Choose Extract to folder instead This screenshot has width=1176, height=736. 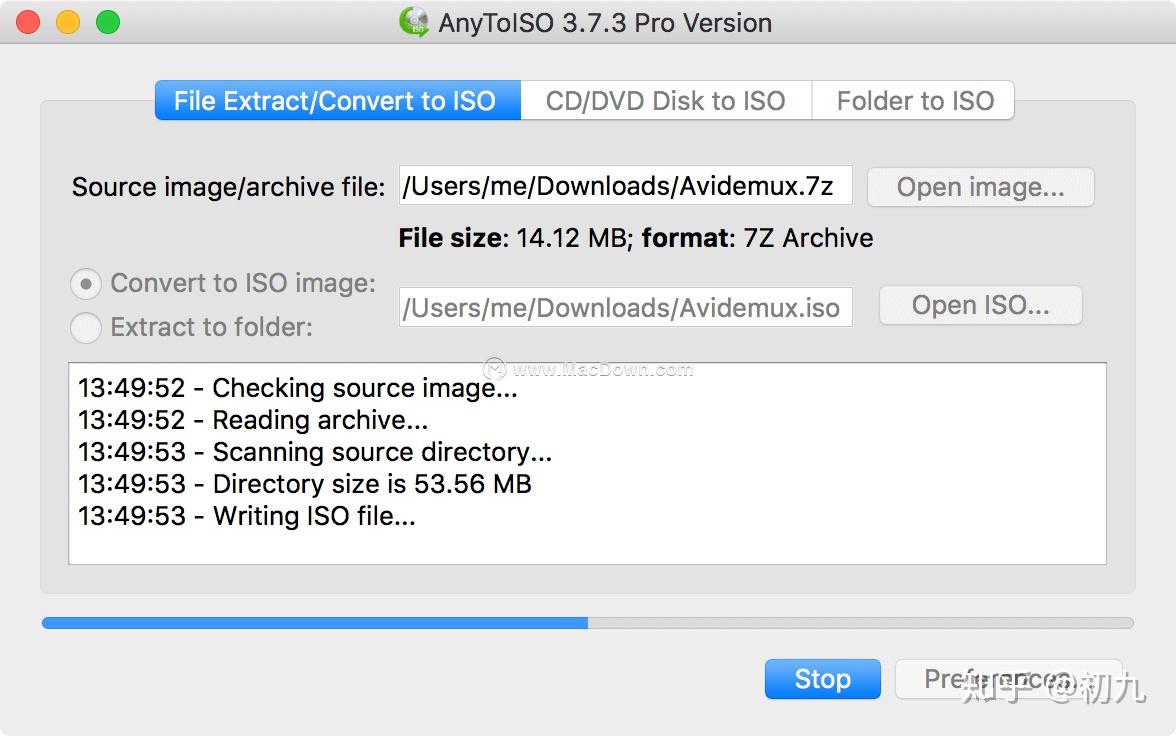[x=86, y=327]
